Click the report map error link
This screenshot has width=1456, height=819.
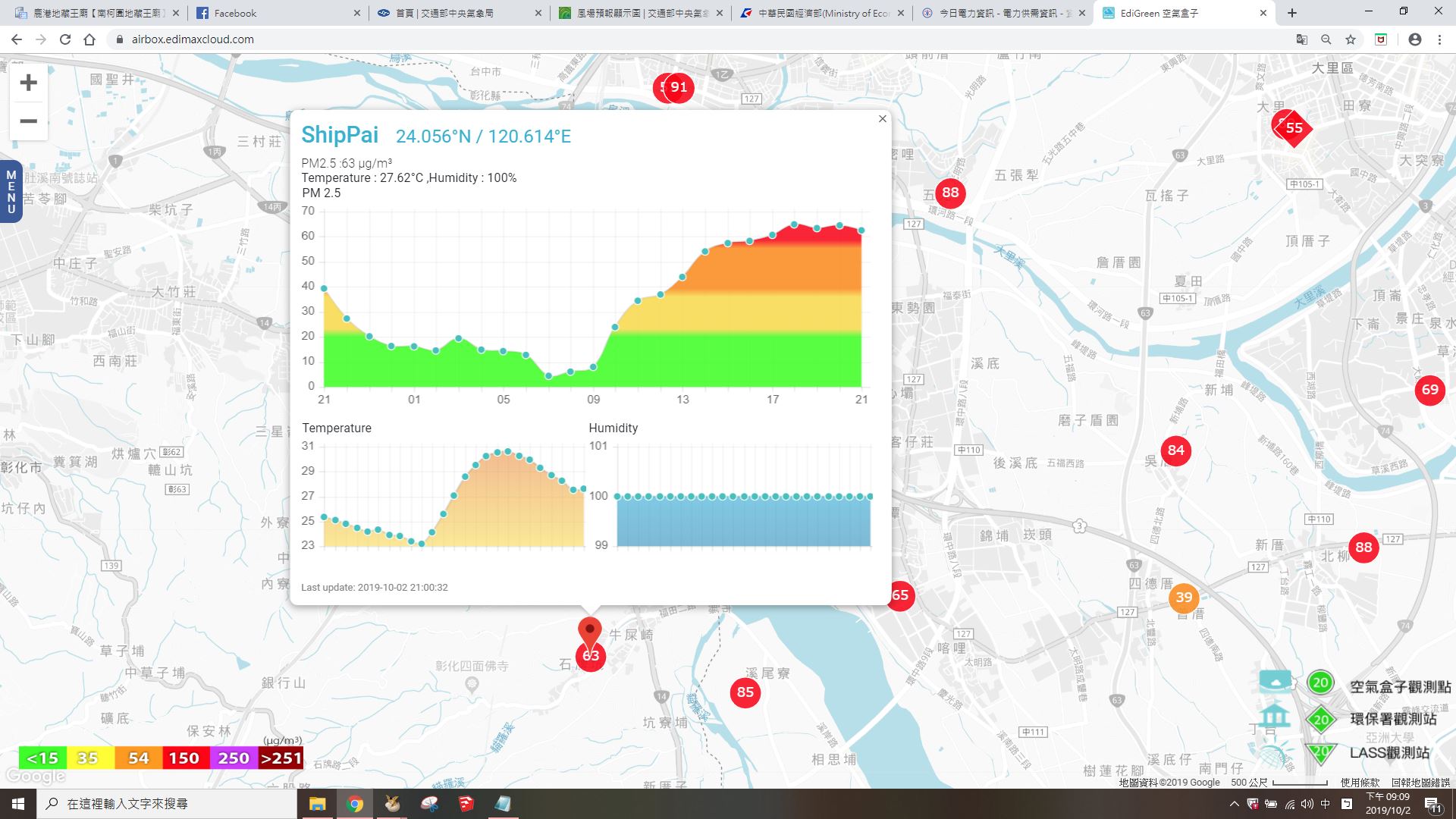coord(1420,783)
